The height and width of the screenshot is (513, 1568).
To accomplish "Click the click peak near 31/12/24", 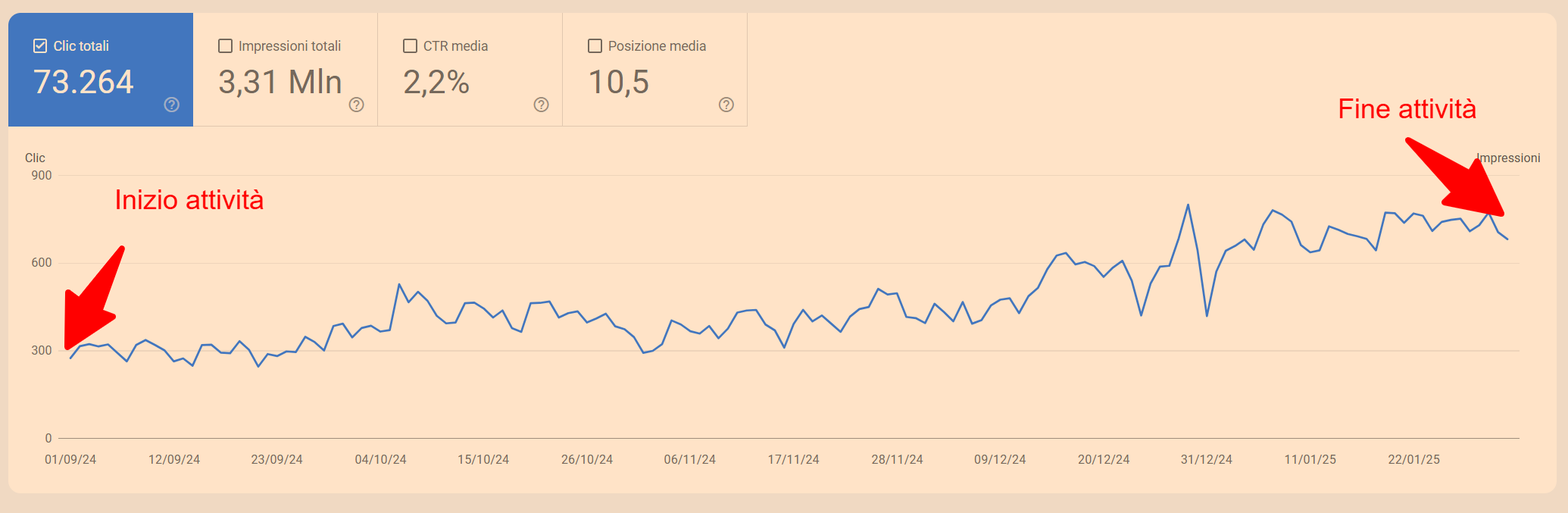I will 1188,205.
